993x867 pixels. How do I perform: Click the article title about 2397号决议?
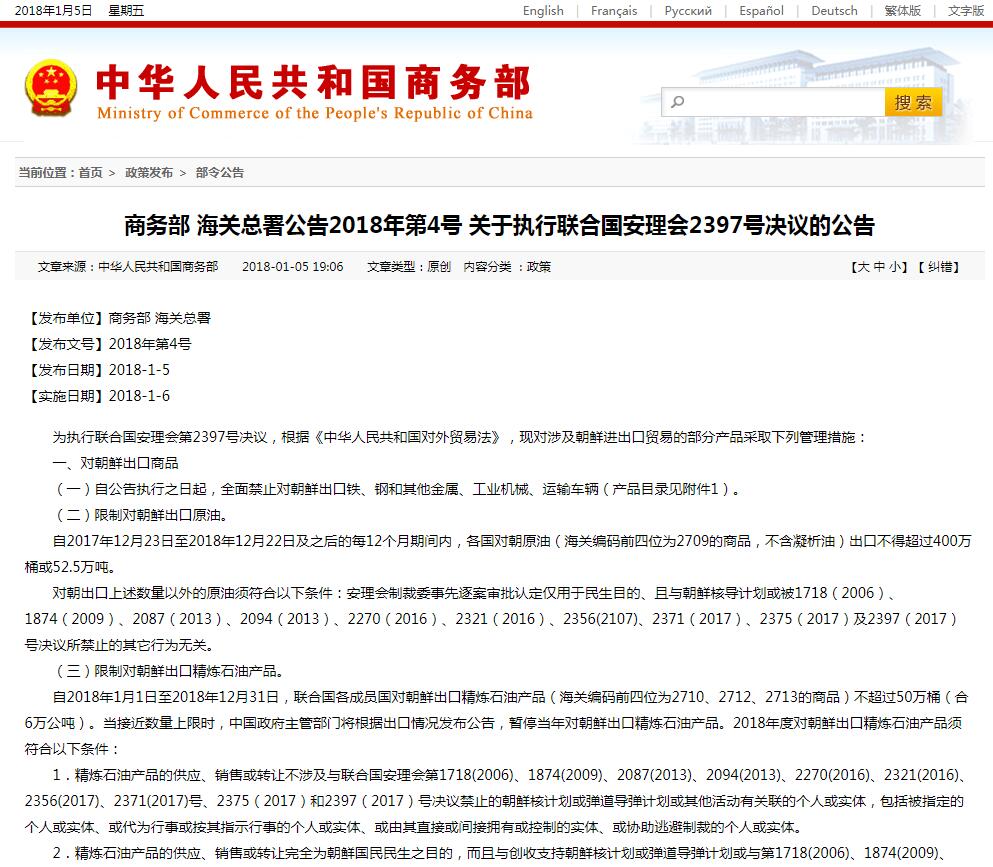pyautogui.click(x=499, y=225)
